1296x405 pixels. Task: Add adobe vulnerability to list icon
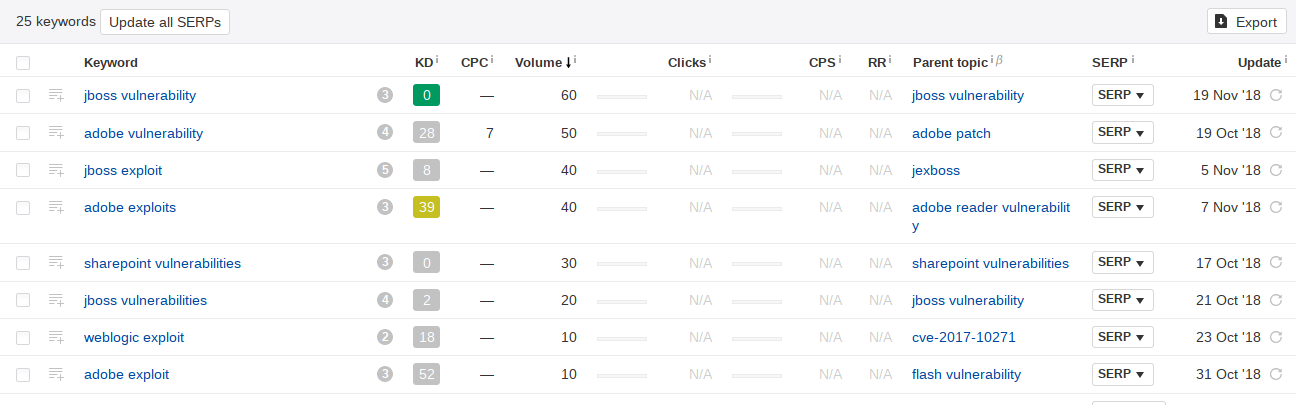(56, 132)
